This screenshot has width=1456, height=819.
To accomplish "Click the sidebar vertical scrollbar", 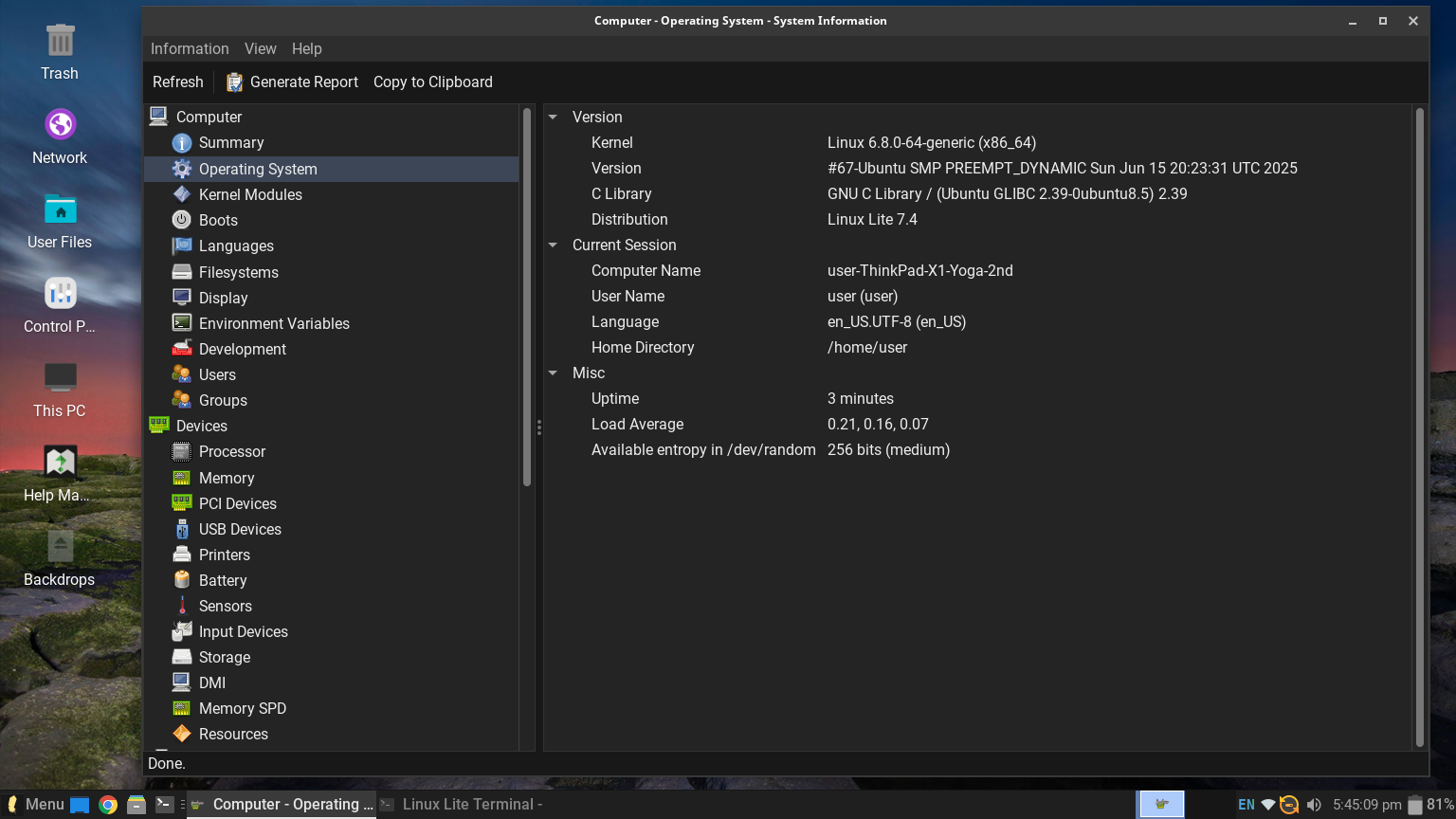I will pyautogui.click(x=527, y=297).
